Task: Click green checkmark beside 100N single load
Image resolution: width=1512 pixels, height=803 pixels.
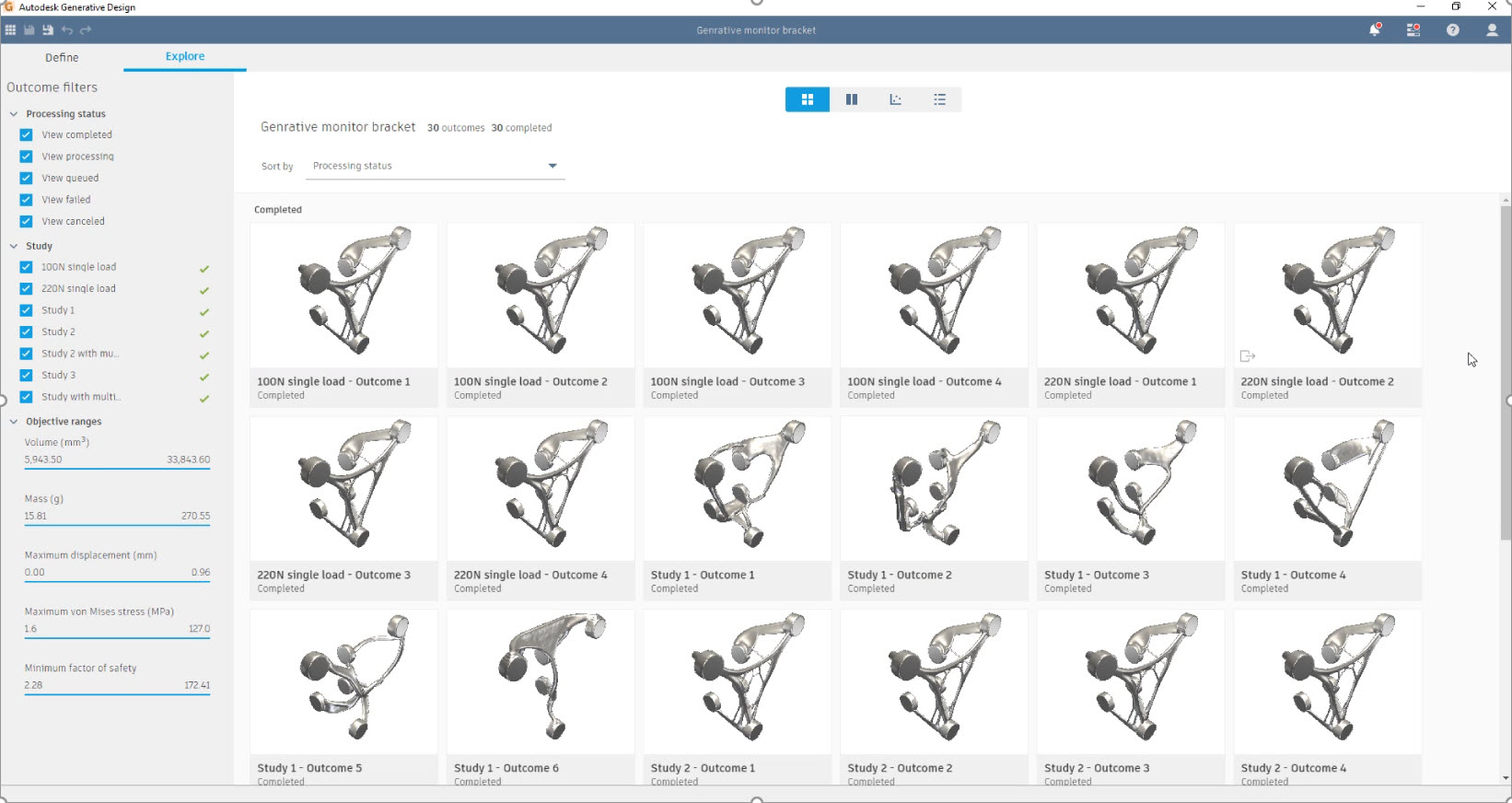Action: (x=204, y=269)
